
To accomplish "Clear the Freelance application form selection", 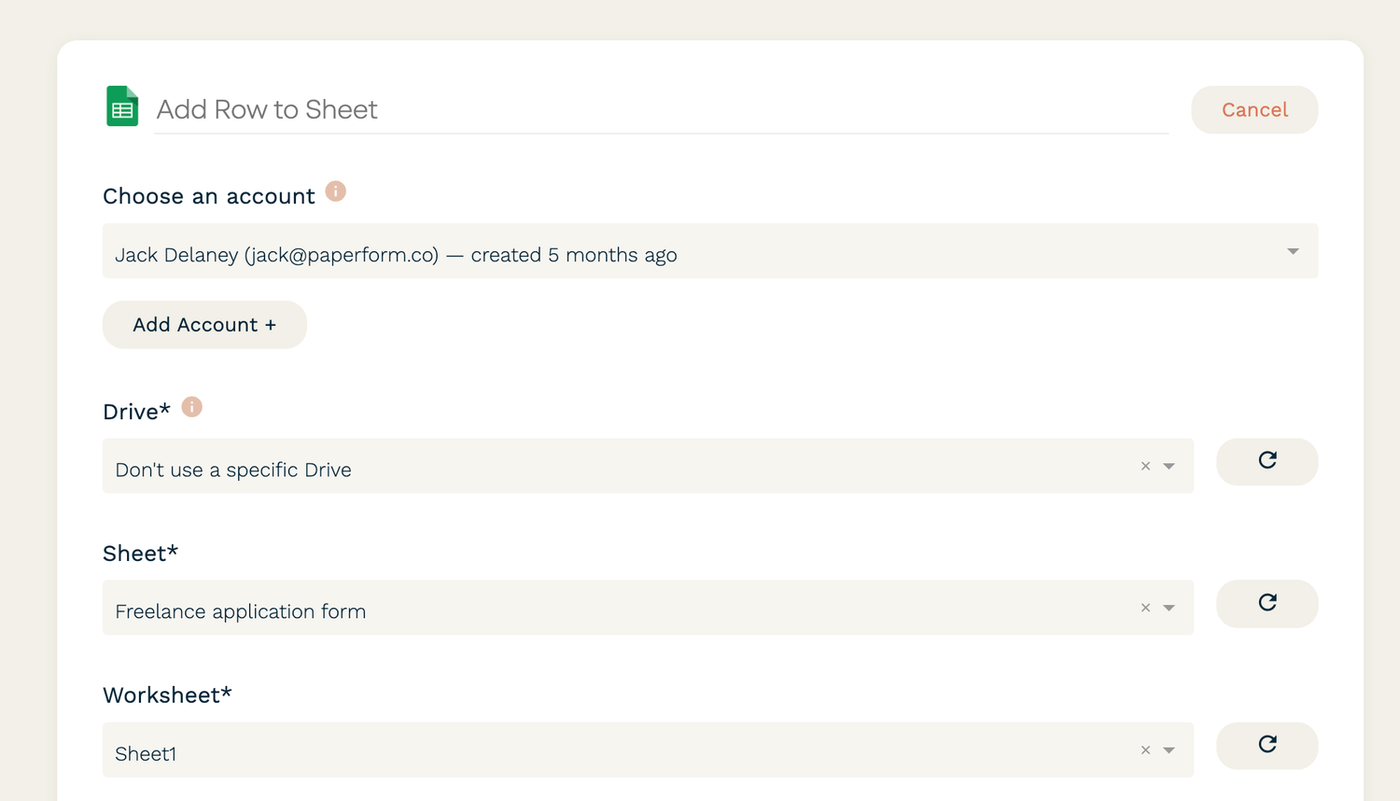I will [1146, 608].
